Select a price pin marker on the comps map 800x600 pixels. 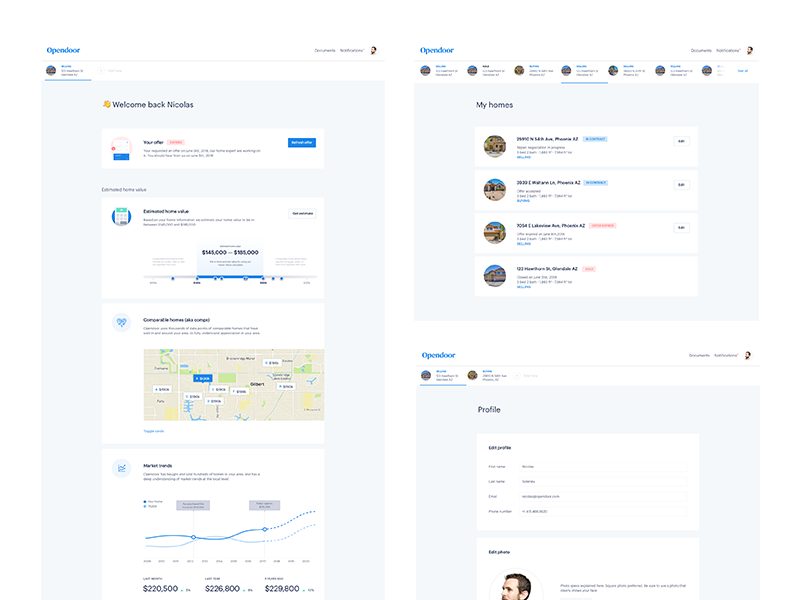[x=203, y=378]
